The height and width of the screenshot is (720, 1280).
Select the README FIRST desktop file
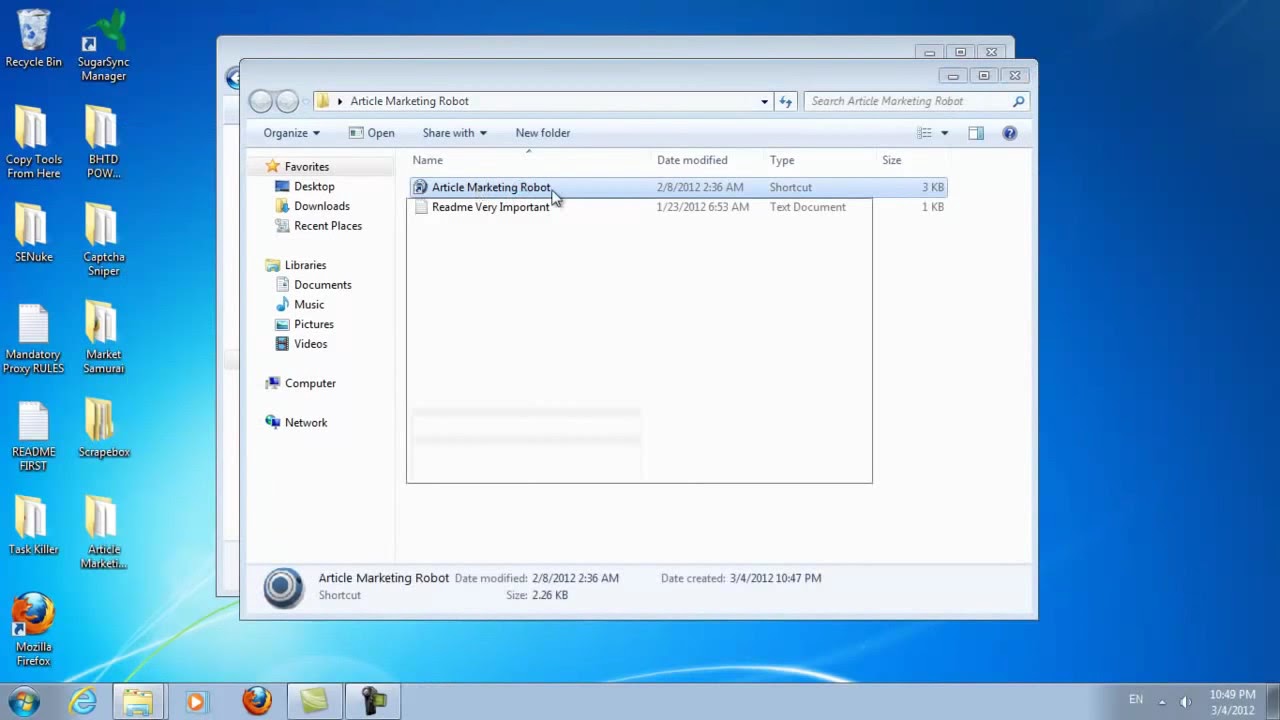[x=33, y=436]
